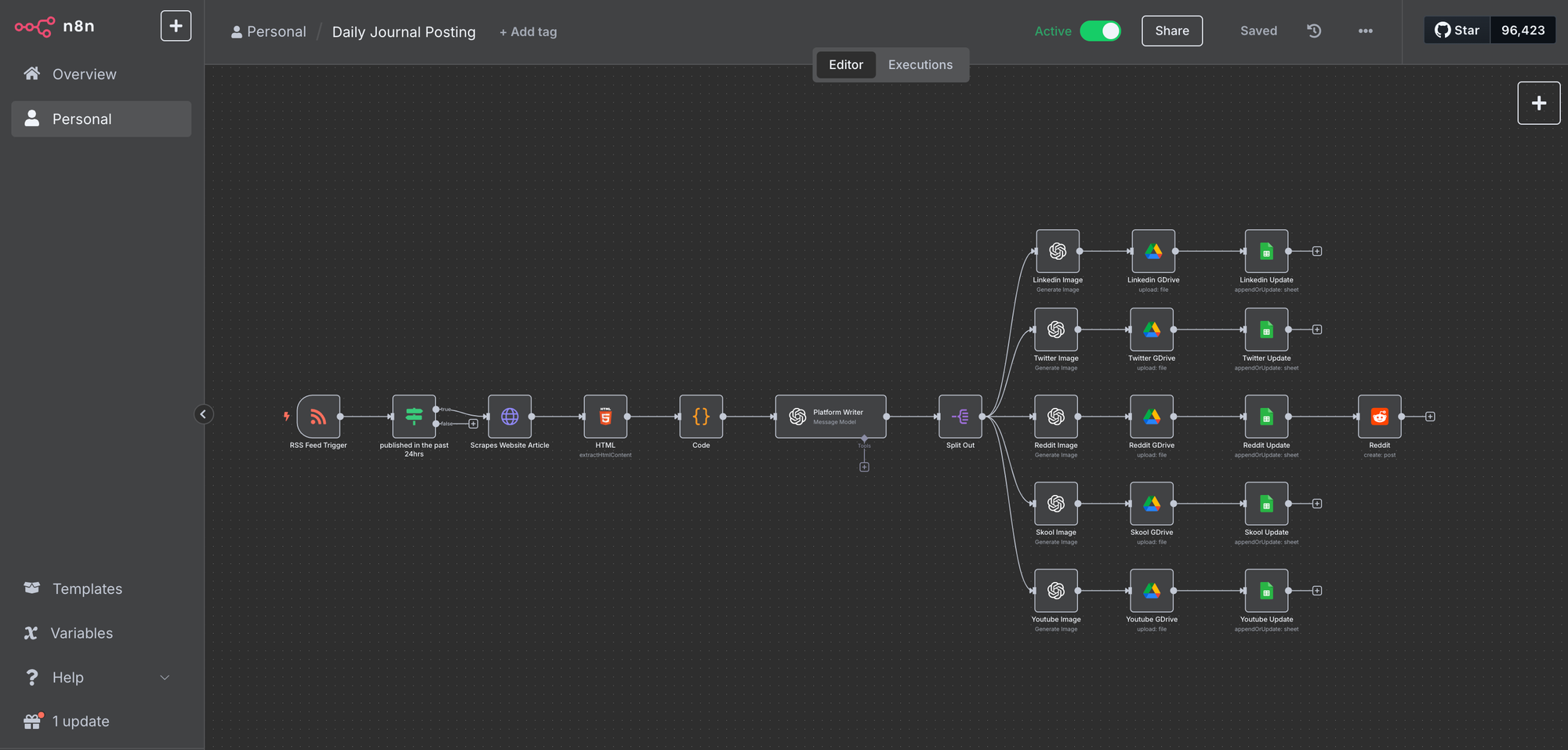
Task: Select the Reddit create post node
Action: pos(1380,416)
